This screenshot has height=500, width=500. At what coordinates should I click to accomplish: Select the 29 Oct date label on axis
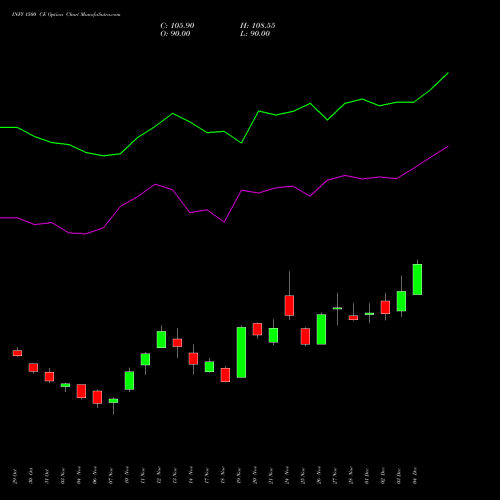coord(15,476)
